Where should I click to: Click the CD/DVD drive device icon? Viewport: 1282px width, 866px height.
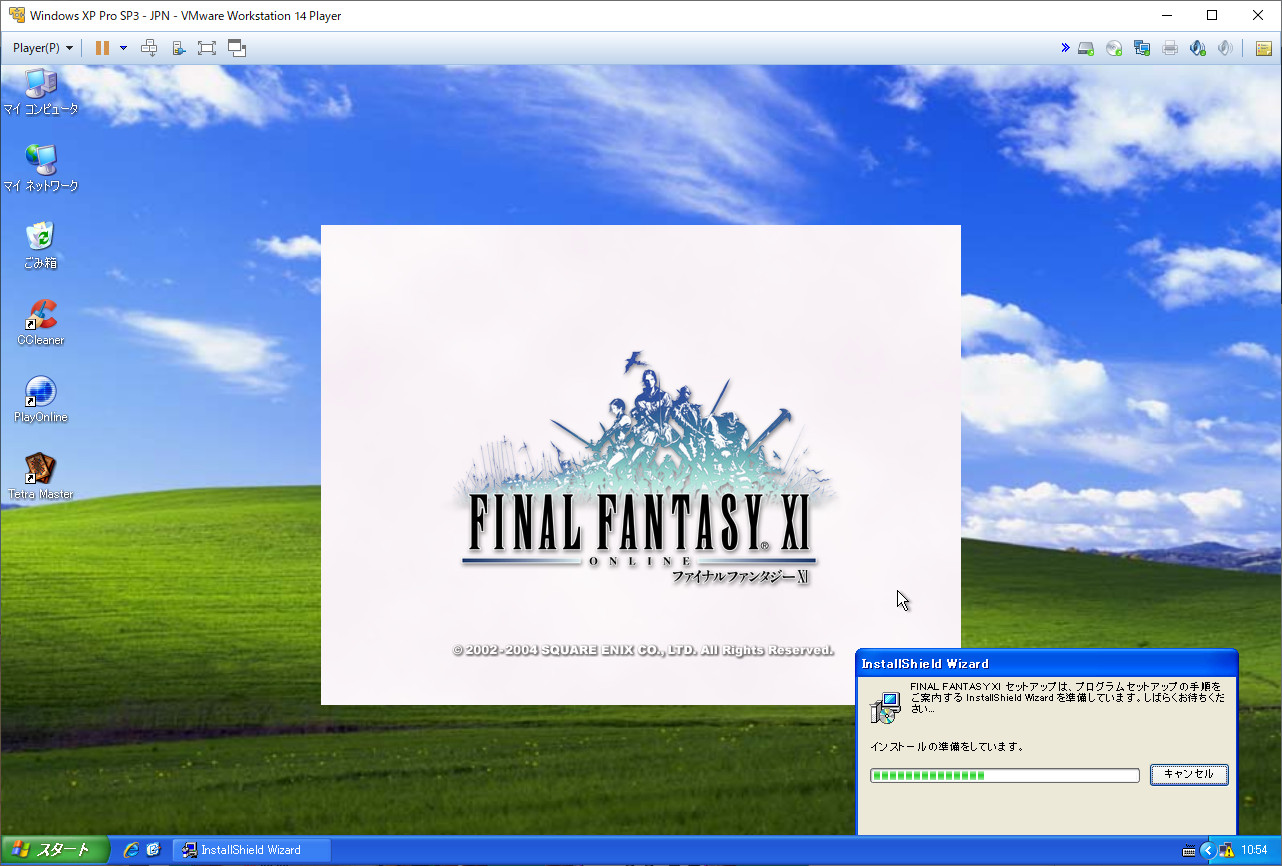click(x=1114, y=48)
